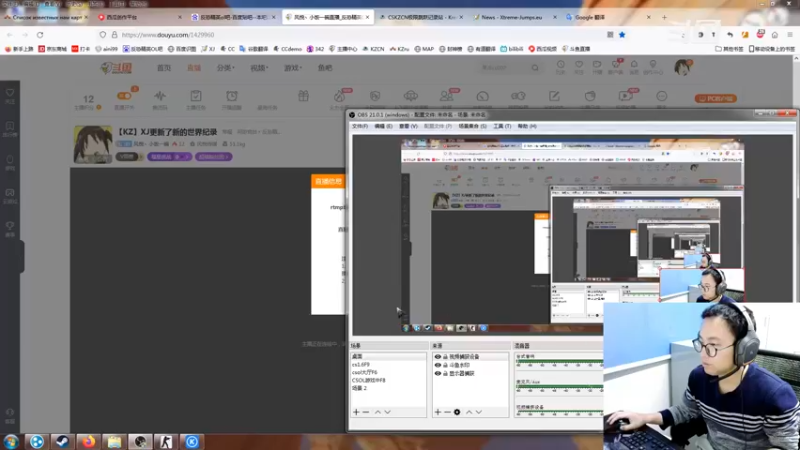Click the clipboard task icon in Douyu toolbar
Viewport: 800px width, 450px height.
click(196, 96)
